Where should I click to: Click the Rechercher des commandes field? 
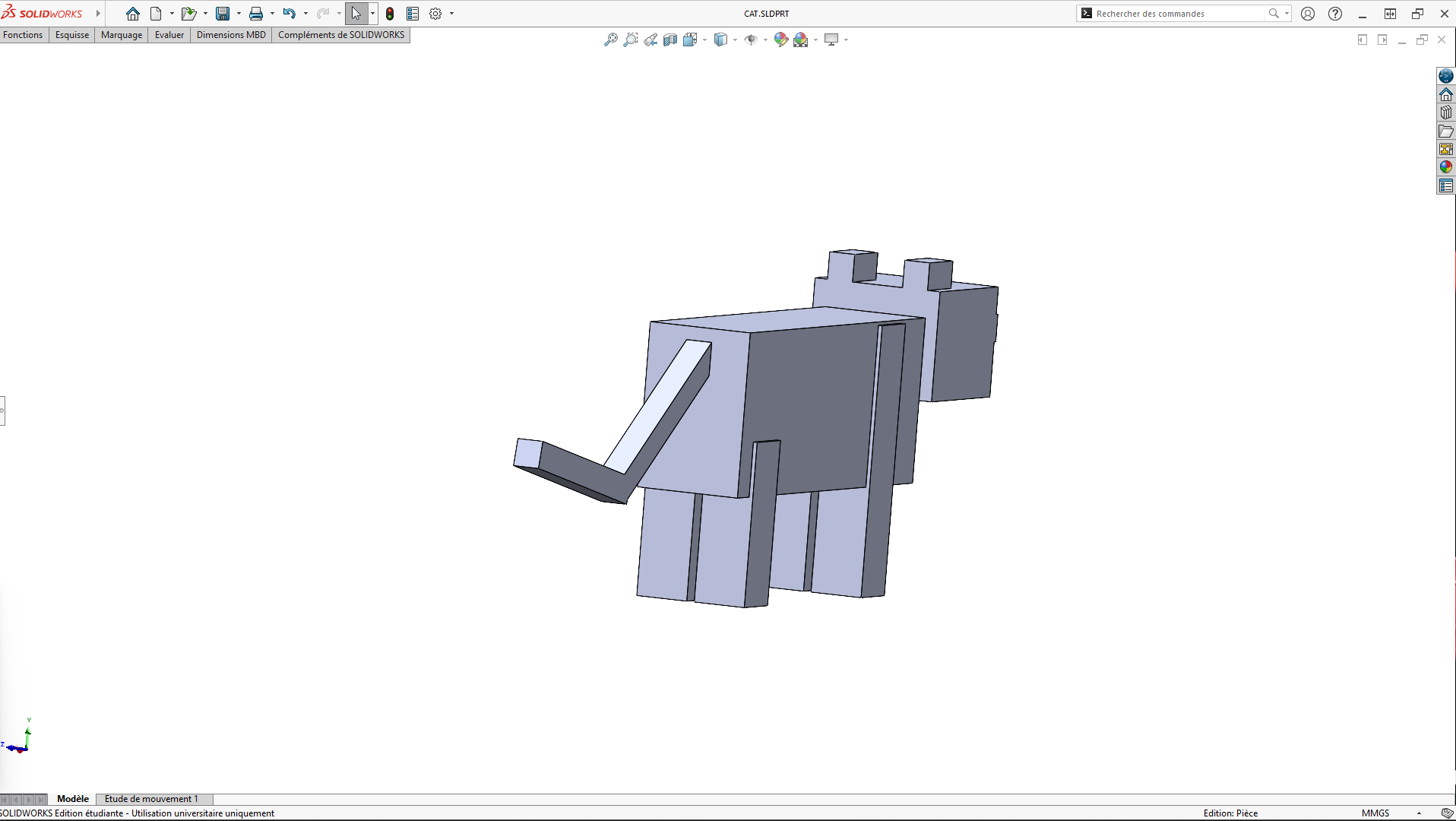pos(1178,14)
